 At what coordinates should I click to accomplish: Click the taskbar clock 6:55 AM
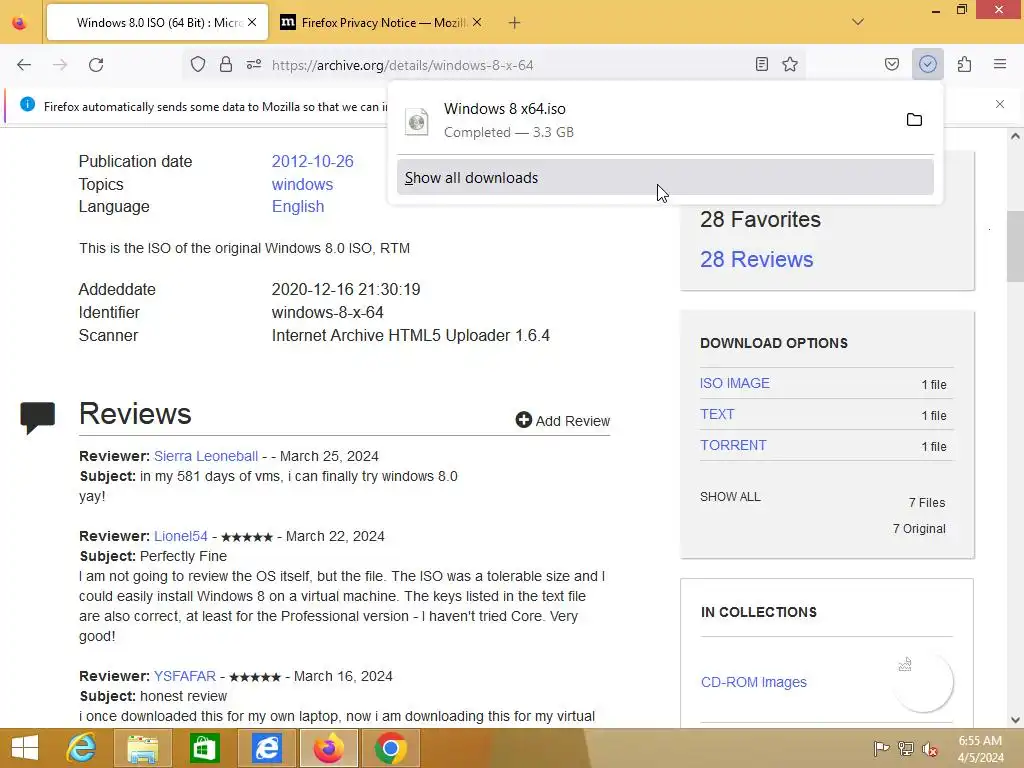tap(980, 748)
